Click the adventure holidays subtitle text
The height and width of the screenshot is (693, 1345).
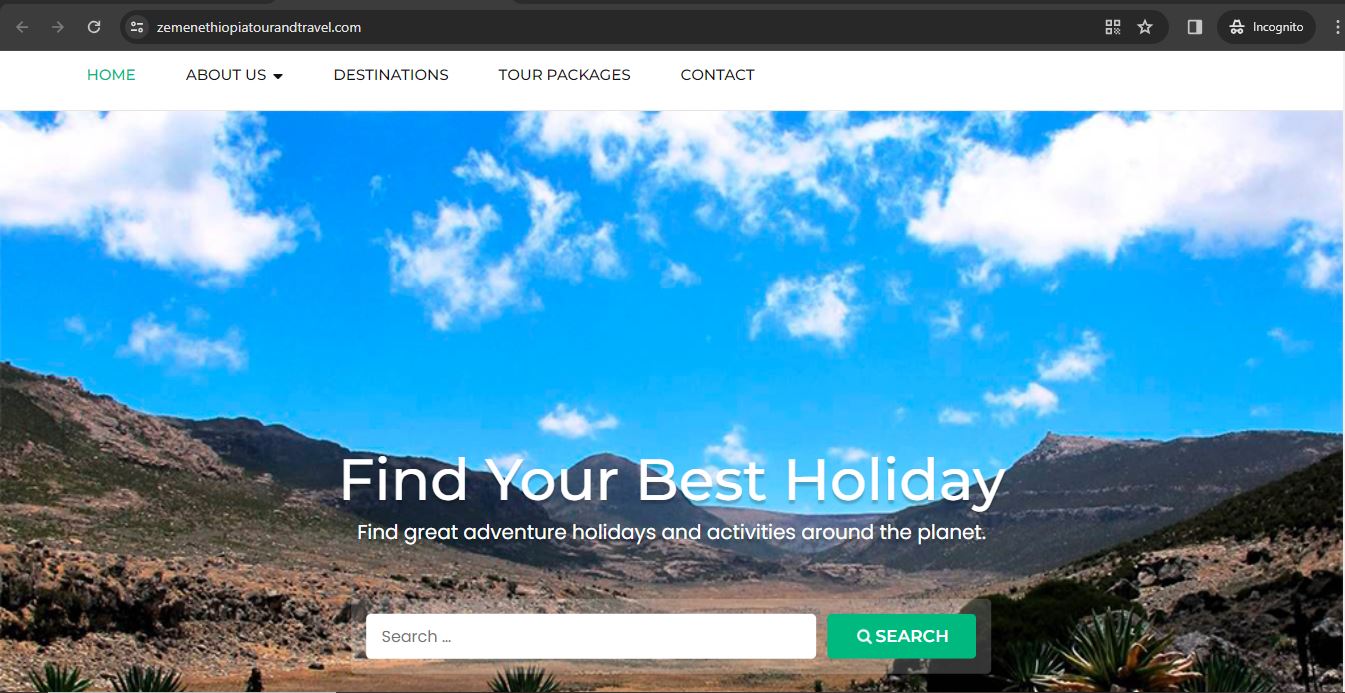tap(672, 532)
